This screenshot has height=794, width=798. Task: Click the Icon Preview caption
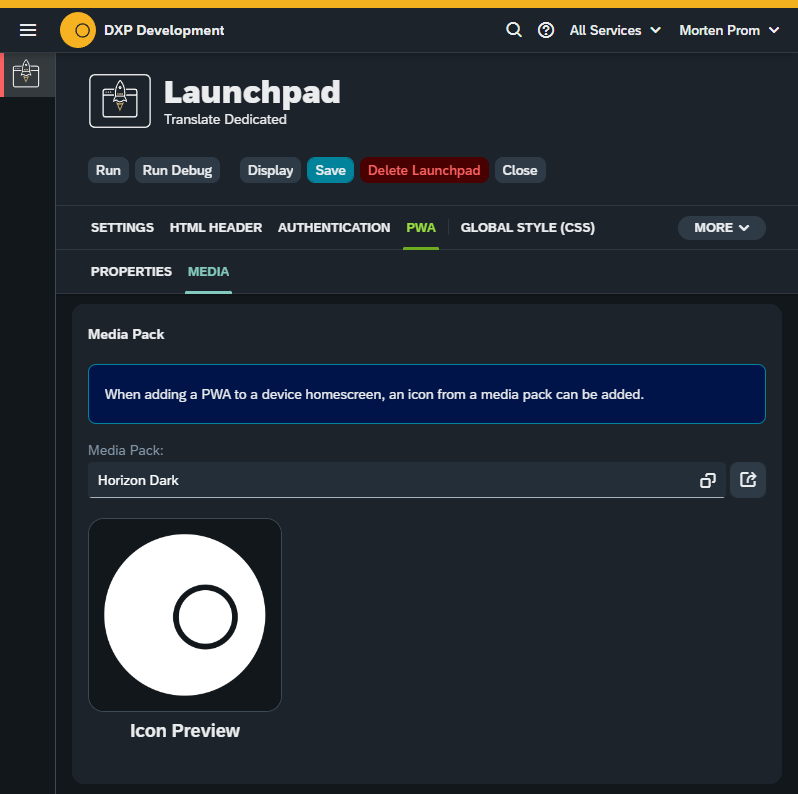pyautogui.click(x=185, y=731)
